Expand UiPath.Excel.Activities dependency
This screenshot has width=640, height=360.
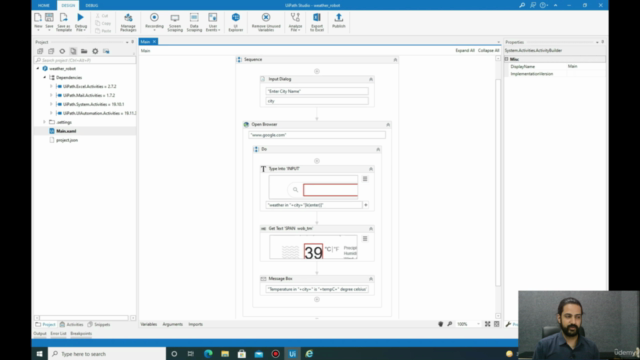click(x=51, y=87)
